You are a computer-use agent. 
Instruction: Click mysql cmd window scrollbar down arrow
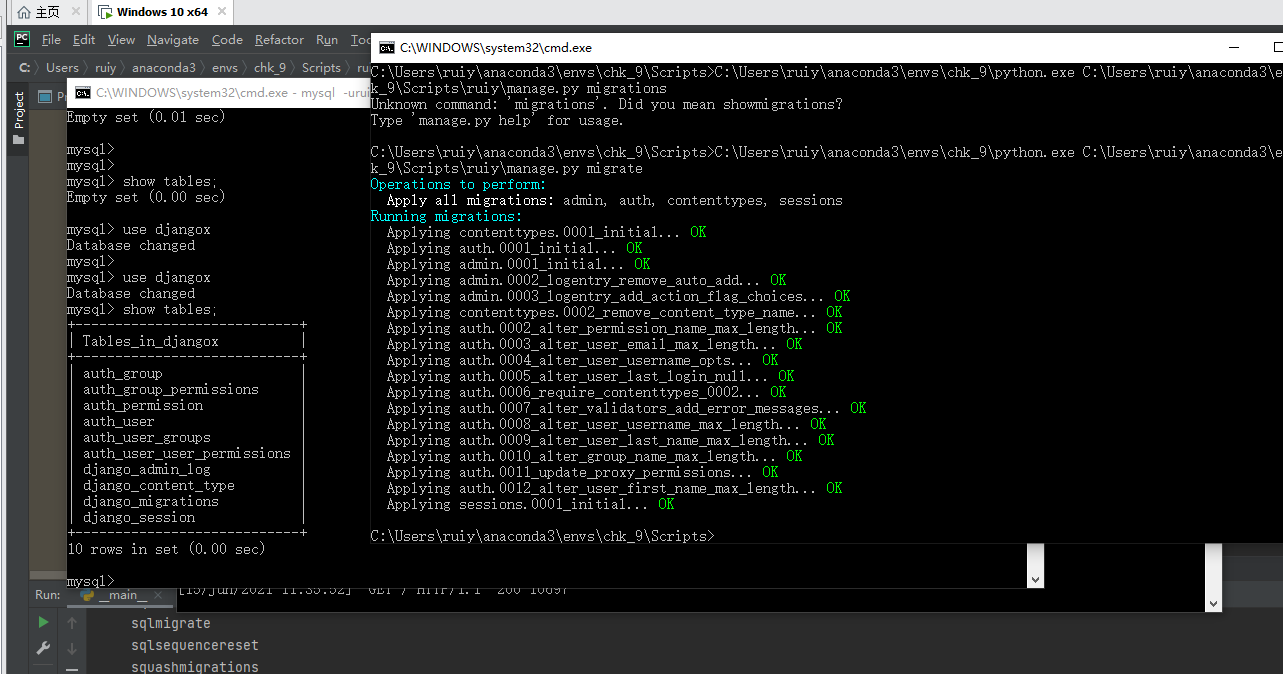(x=1035, y=580)
